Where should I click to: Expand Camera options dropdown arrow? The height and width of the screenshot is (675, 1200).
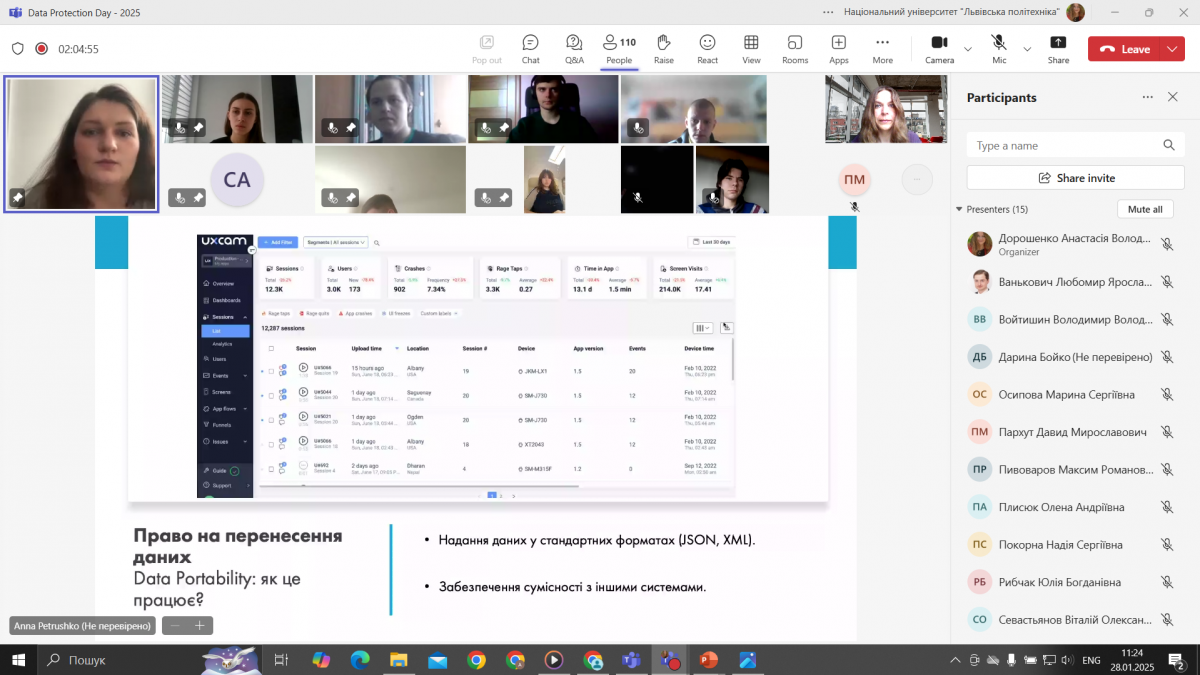[x=967, y=49]
